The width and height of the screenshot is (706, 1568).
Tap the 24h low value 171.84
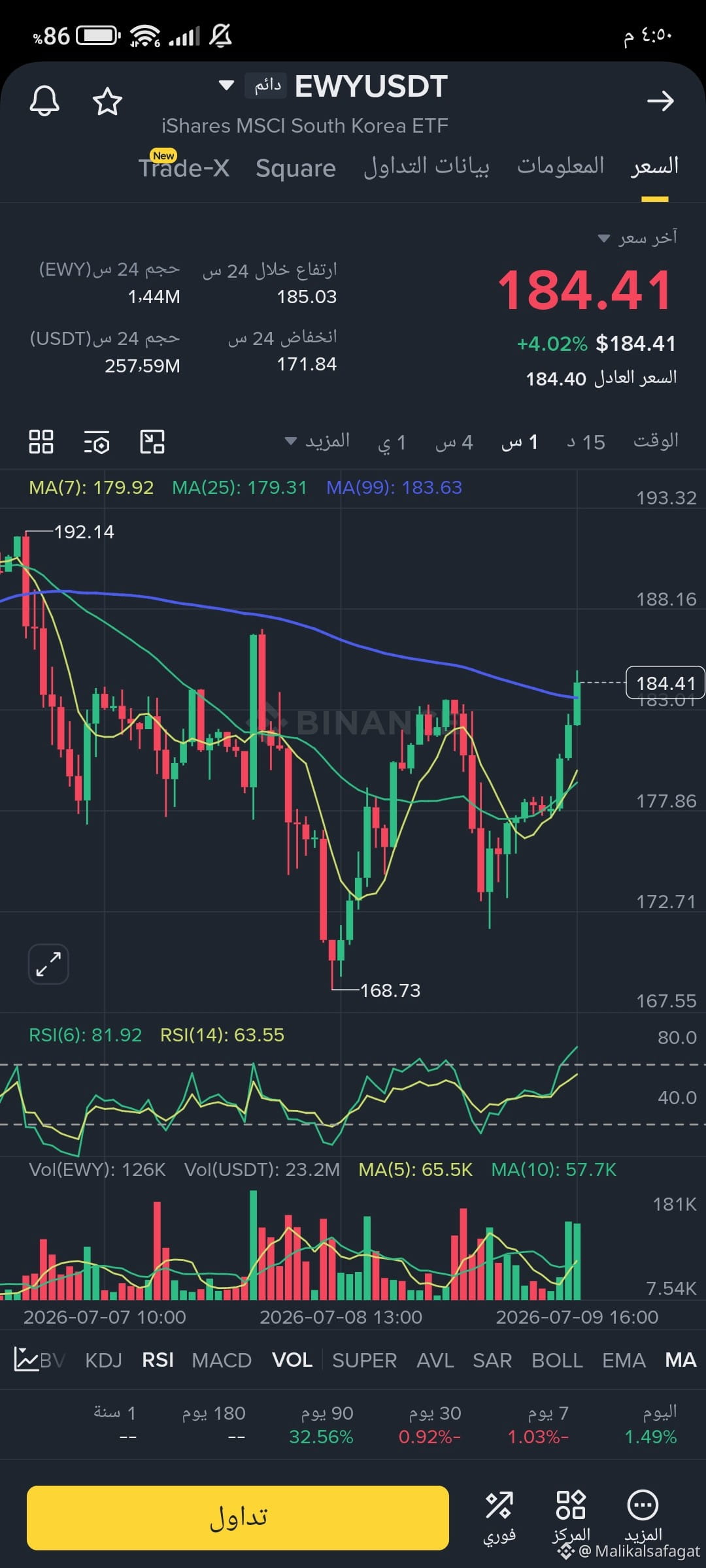[x=307, y=364]
